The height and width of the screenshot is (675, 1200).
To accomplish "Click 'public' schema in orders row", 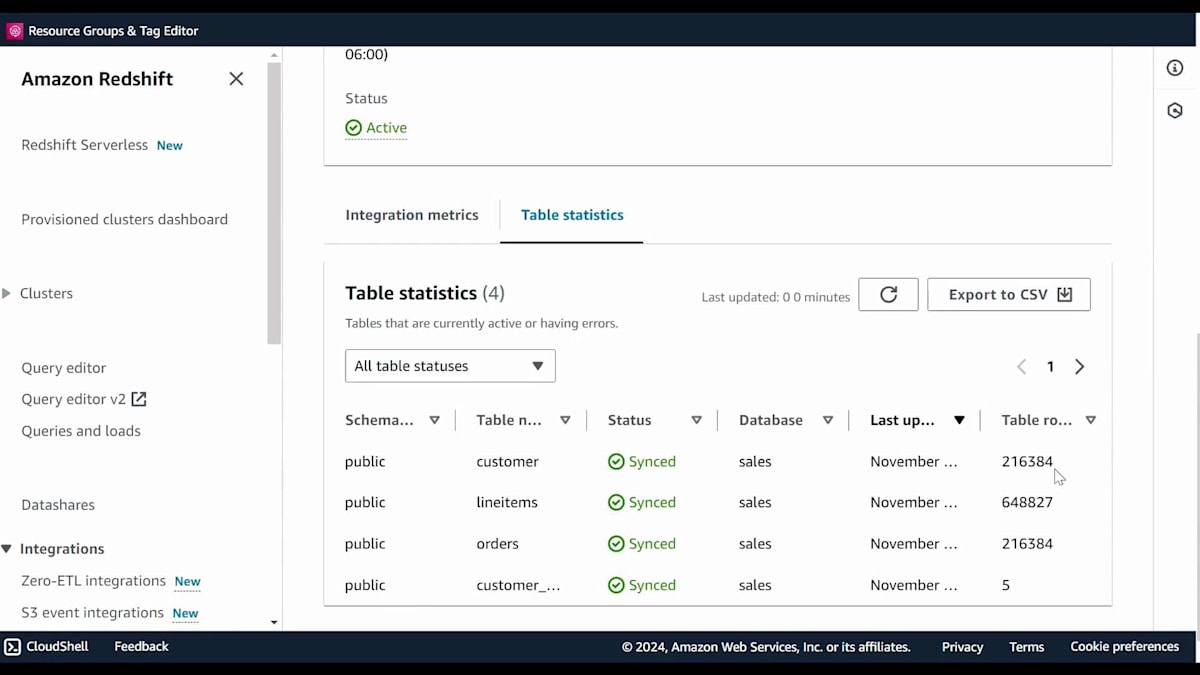I will click(365, 544).
